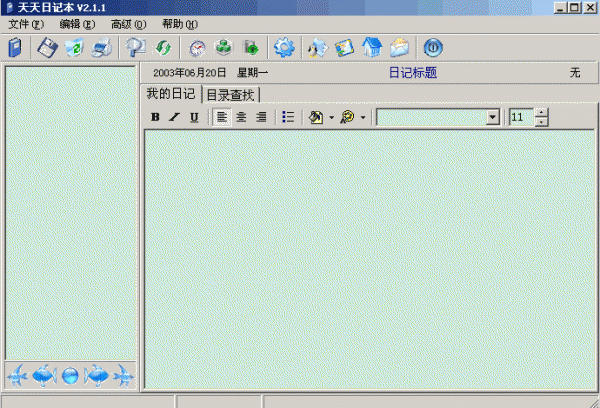Increase font size with up stepper arrow
This screenshot has width=600, height=408.
[542, 112]
